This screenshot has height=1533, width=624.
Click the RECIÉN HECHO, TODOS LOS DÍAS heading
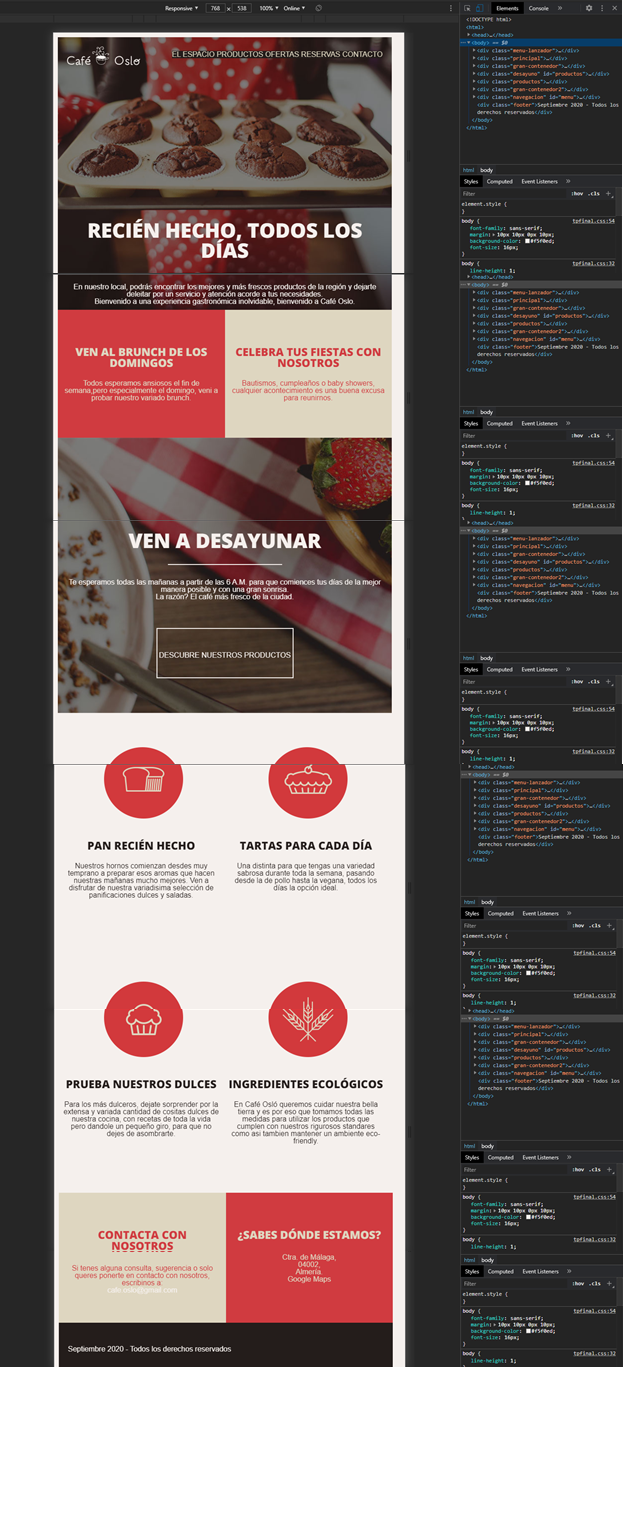point(225,241)
